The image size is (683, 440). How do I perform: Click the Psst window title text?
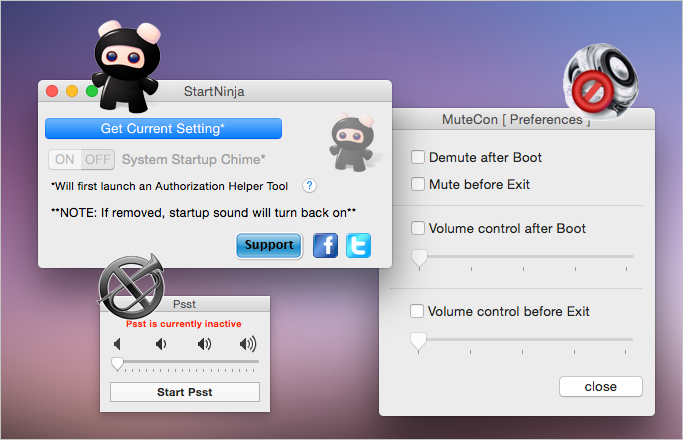coord(184,304)
